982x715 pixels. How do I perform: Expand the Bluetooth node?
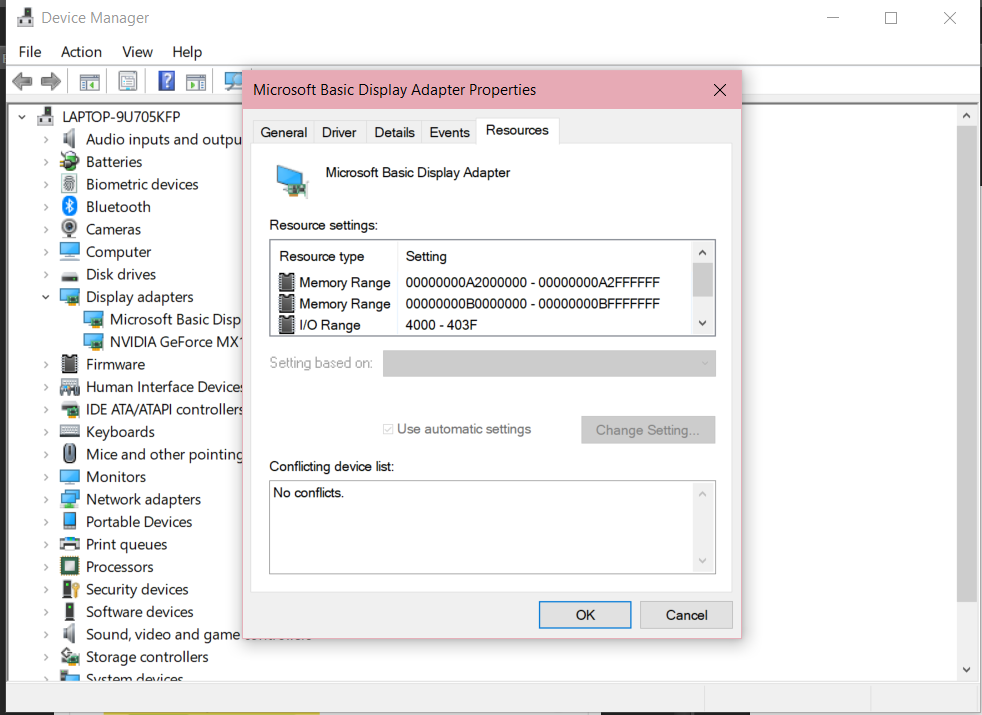click(x=46, y=207)
